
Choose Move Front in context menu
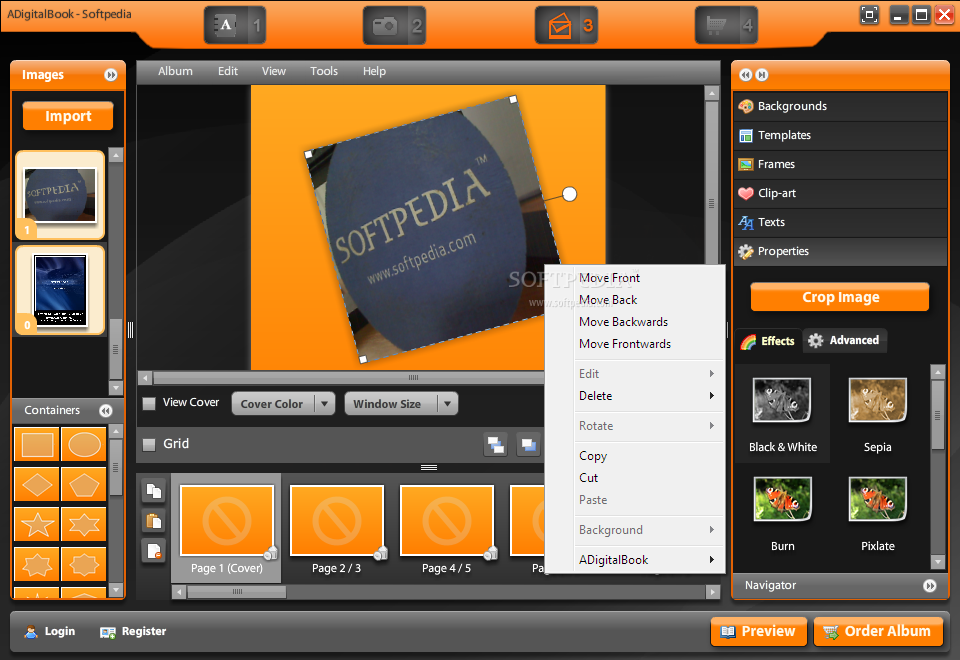635,278
